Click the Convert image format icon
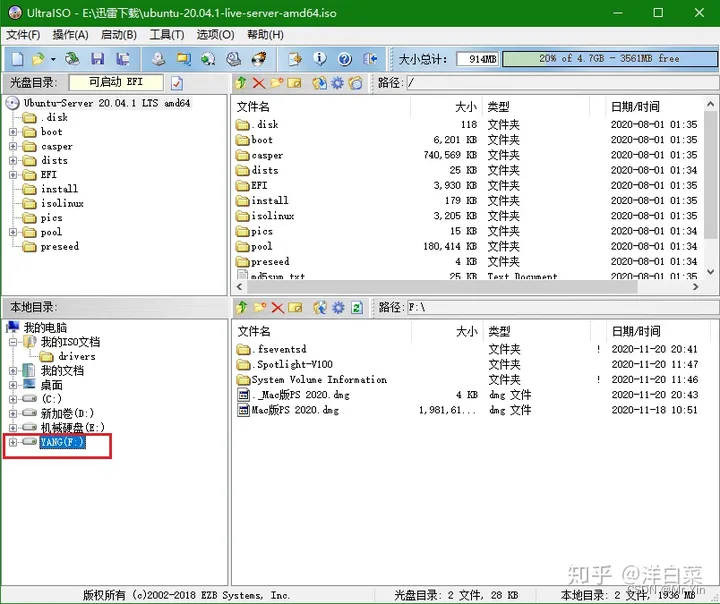Image resolution: width=720 pixels, height=604 pixels. 184,59
